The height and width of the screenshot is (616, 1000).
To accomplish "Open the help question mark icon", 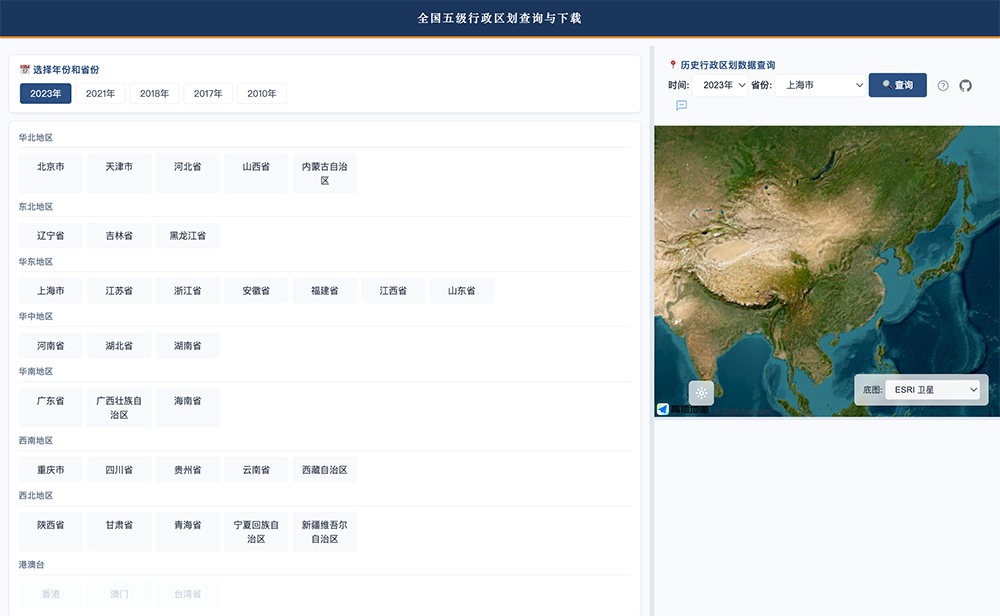I will coord(943,85).
